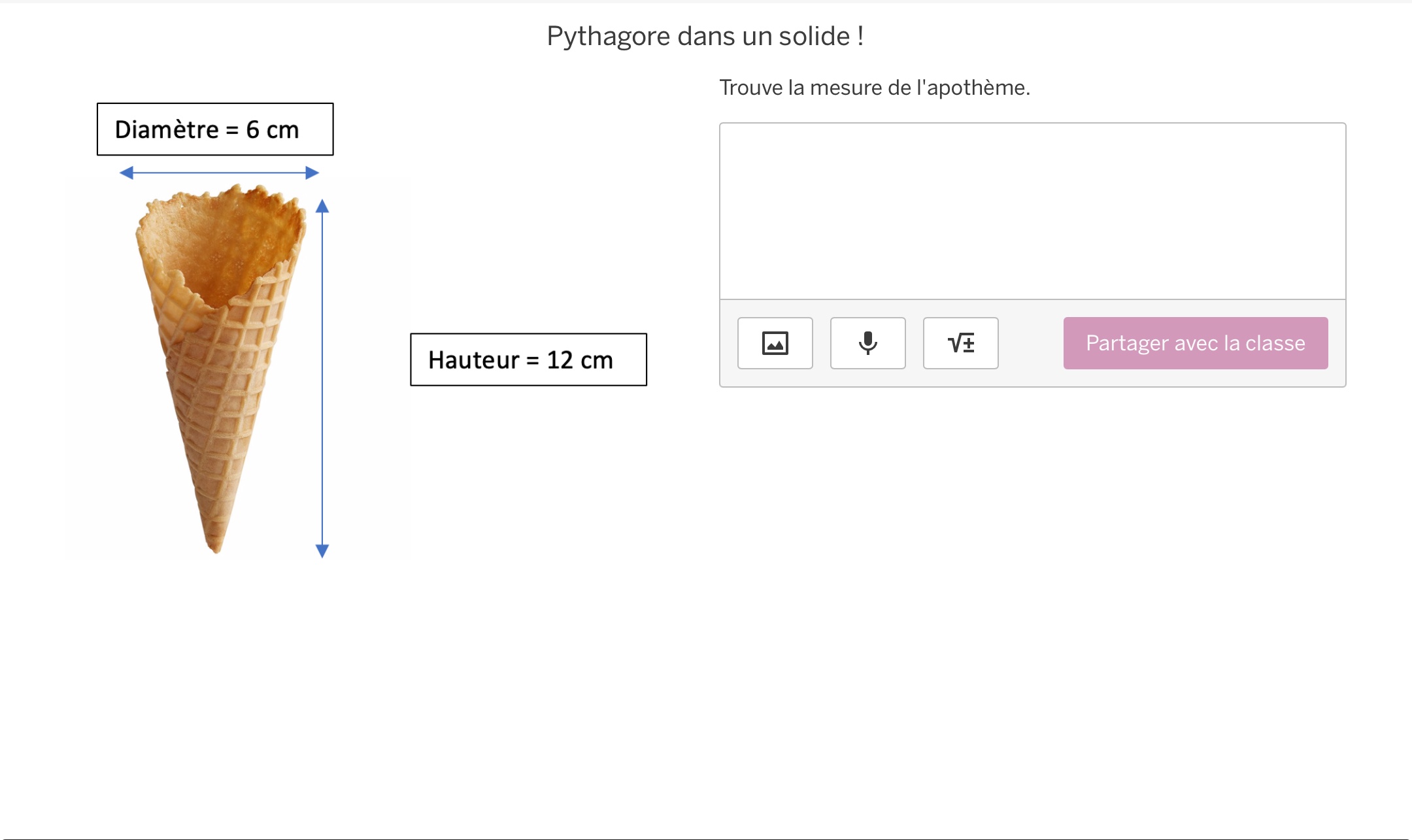This screenshot has width=1412, height=840.
Task: Click the word Trouve in the prompt
Action: [750, 88]
